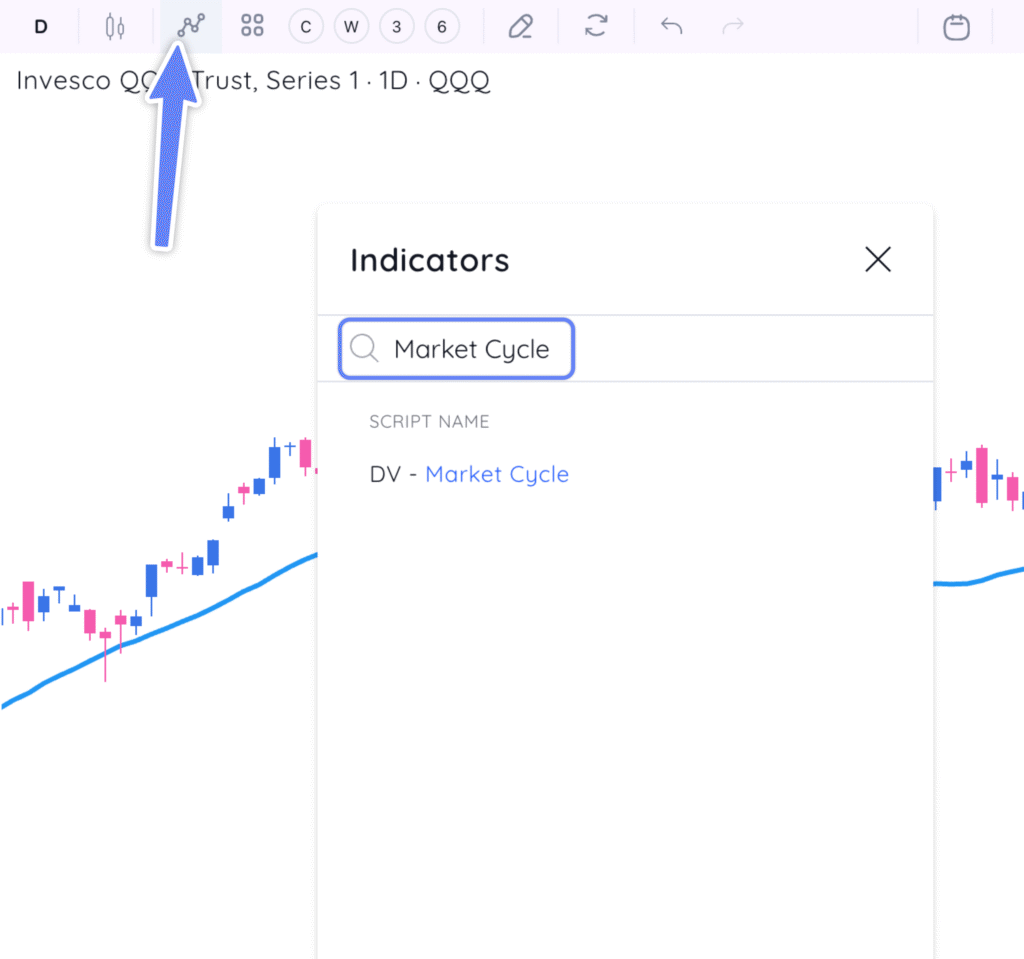Undo the last chart action
The image size is (1024, 959).
[x=671, y=26]
